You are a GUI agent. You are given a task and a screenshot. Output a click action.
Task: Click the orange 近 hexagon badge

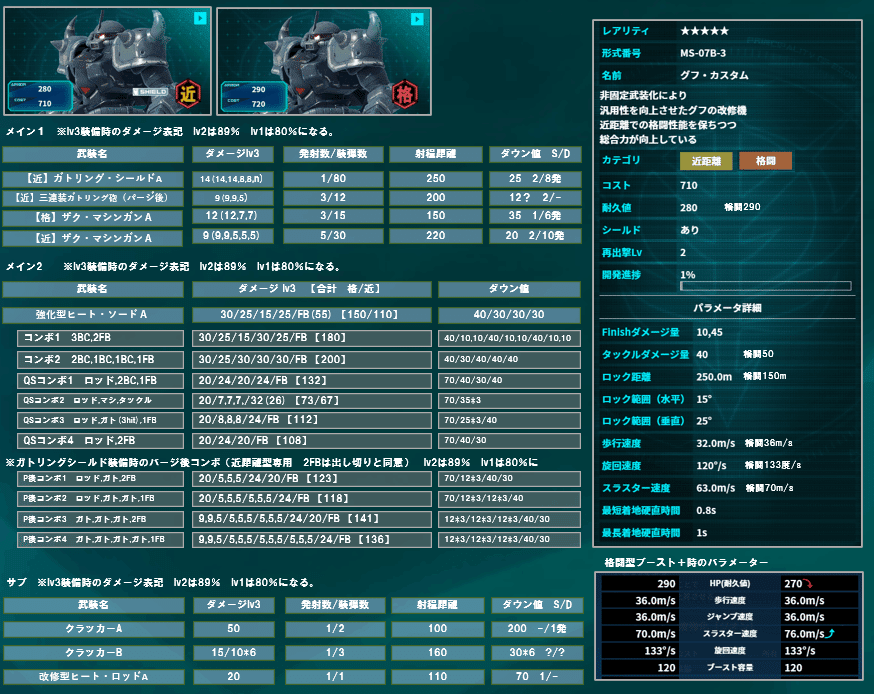188,94
